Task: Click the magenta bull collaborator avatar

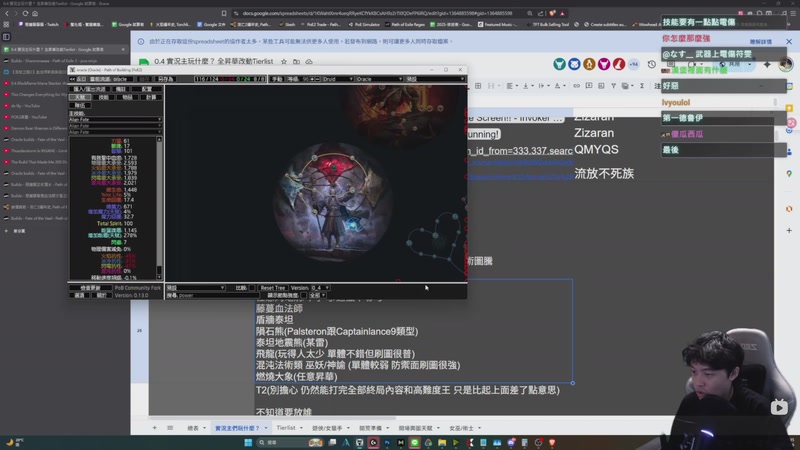Action: 604,64
